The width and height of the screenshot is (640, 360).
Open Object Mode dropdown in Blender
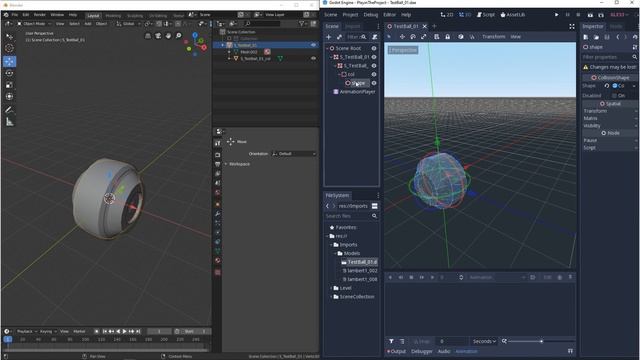(33, 24)
